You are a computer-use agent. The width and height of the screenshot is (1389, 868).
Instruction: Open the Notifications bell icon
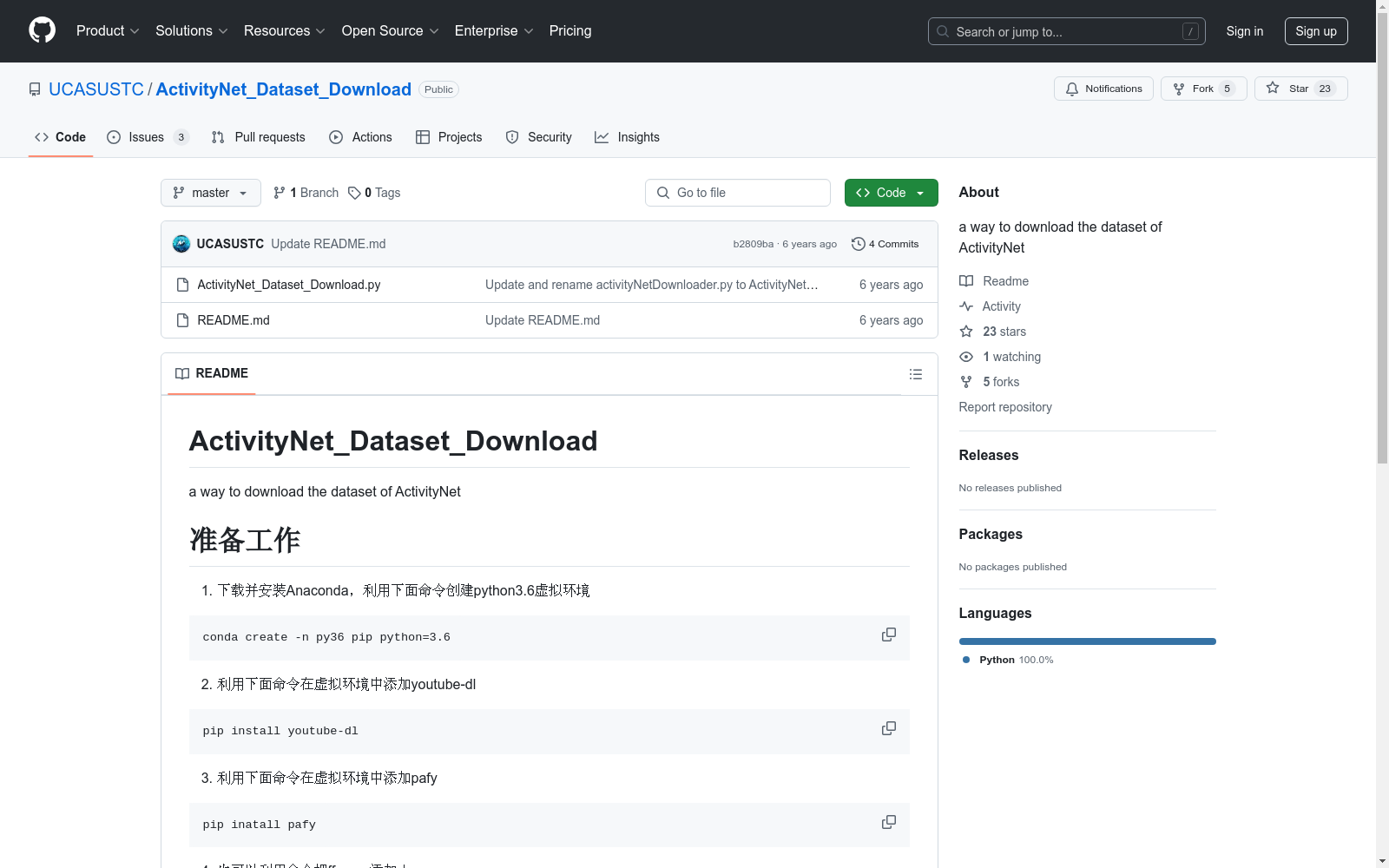(x=1071, y=89)
